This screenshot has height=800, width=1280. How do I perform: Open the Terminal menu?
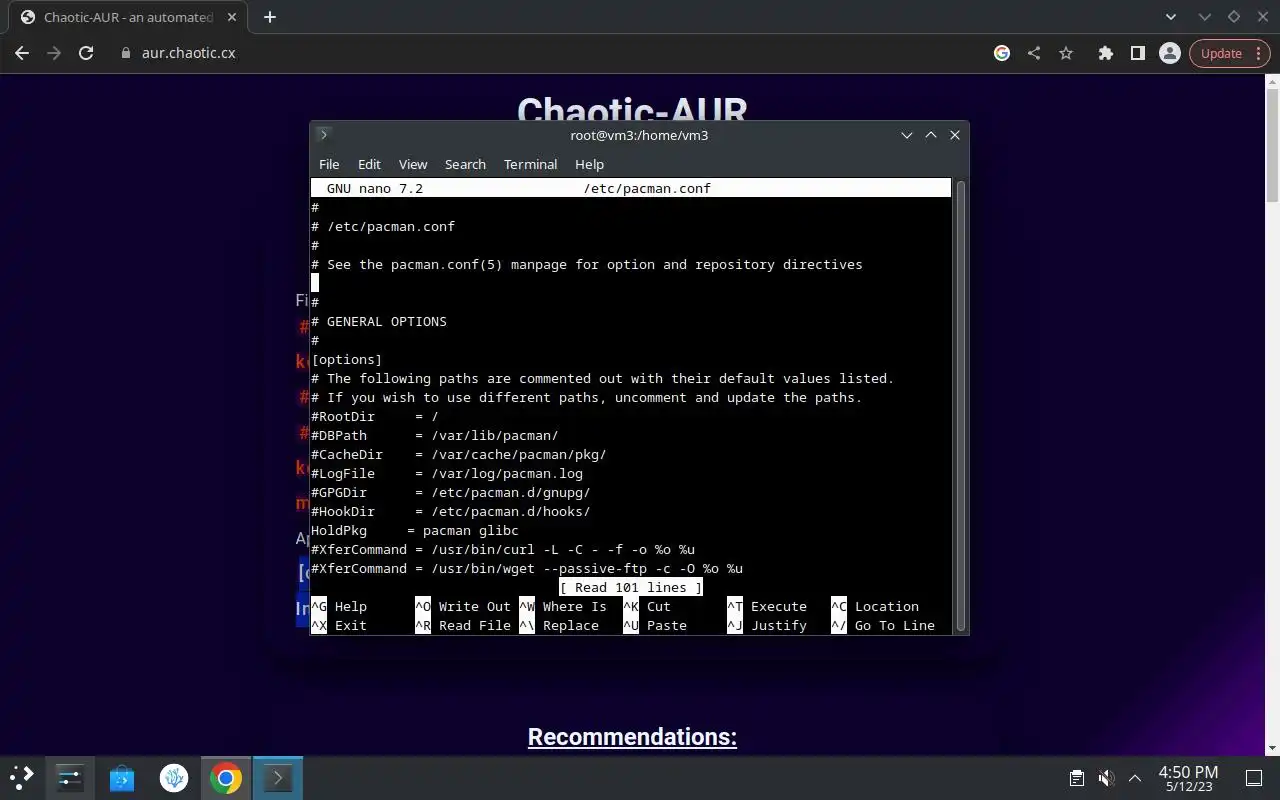tap(530, 164)
